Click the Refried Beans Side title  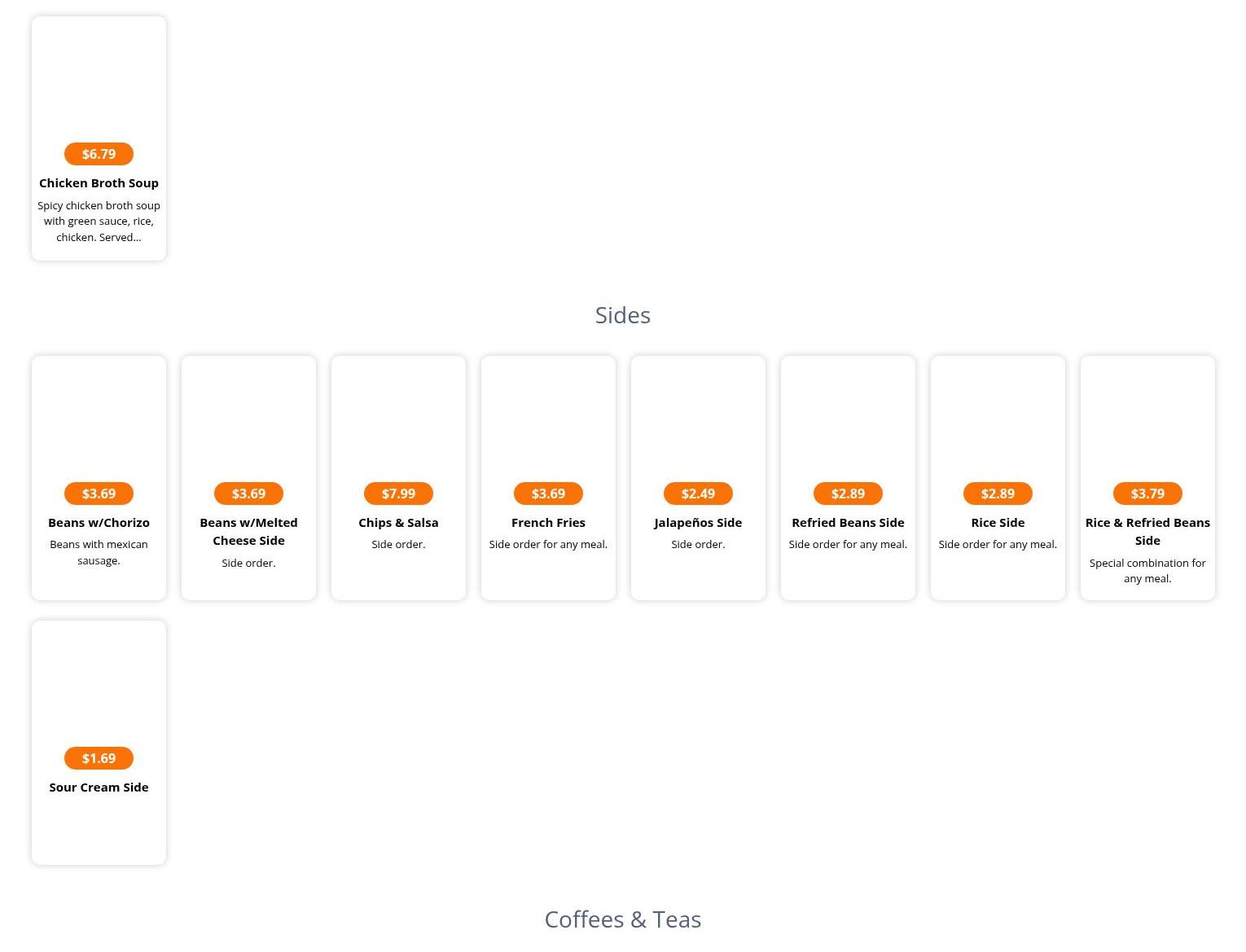coord(848,523)
